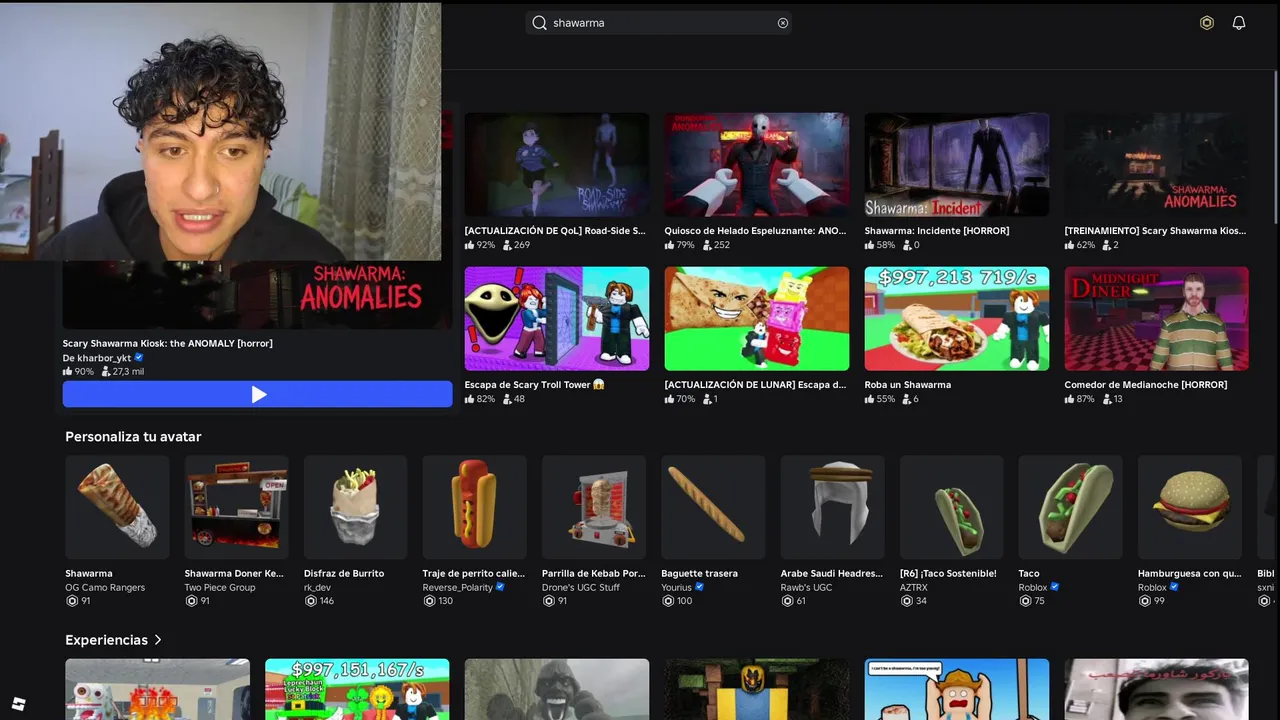Focus the shawarma search field
The height and width of the screenshot is (720, 1280).
[x=659, y=23]
